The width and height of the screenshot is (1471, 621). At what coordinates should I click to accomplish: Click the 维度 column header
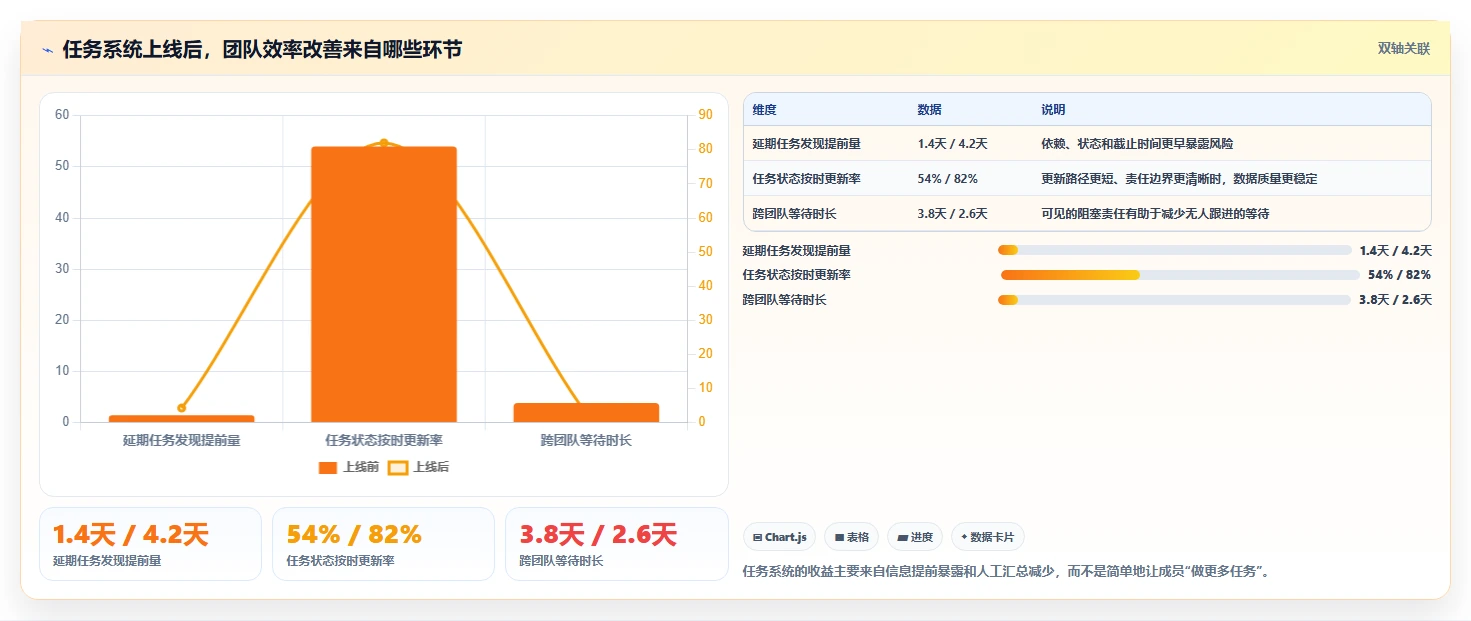(764, 110)
